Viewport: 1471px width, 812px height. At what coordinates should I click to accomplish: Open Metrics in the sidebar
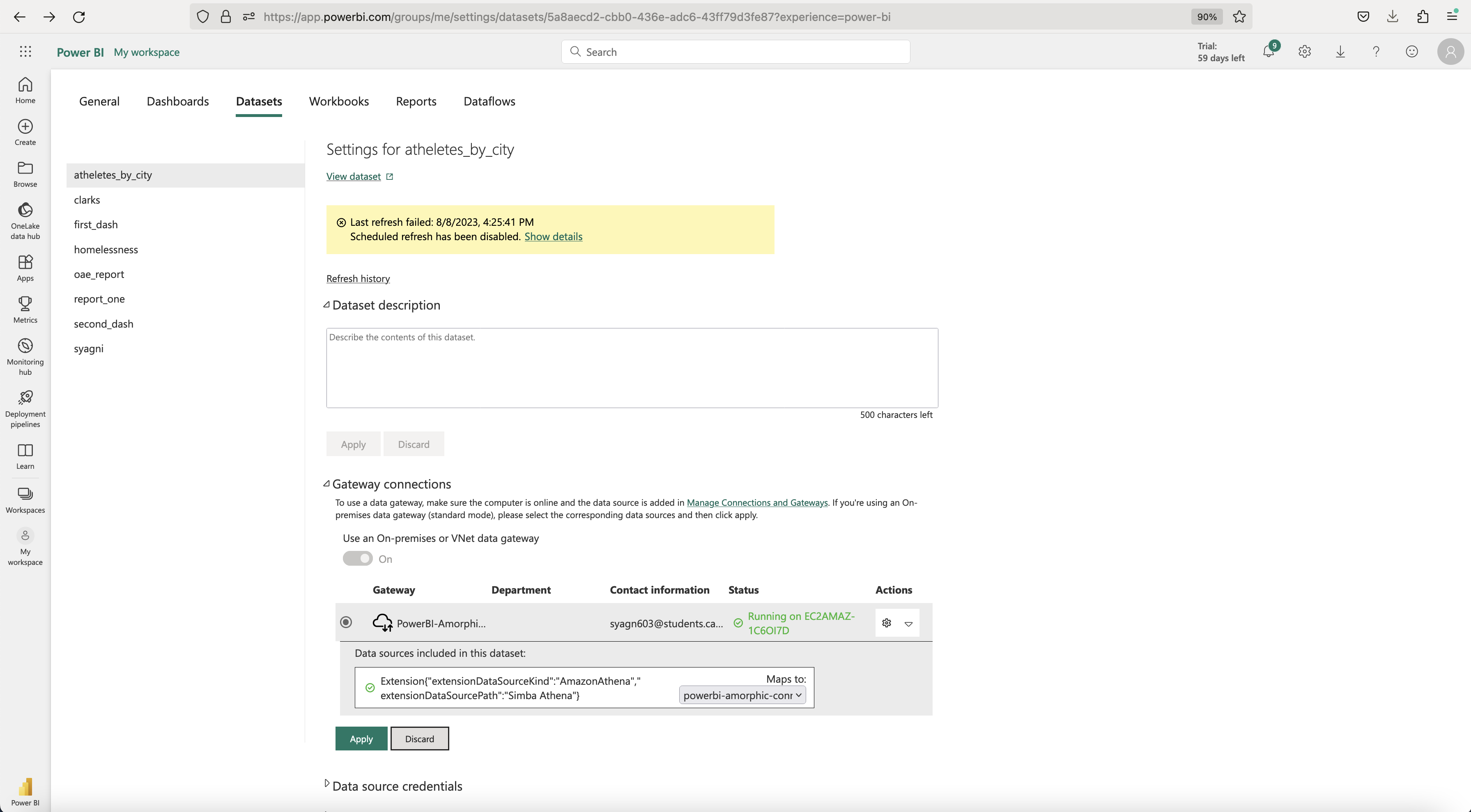tap(25, 310)
